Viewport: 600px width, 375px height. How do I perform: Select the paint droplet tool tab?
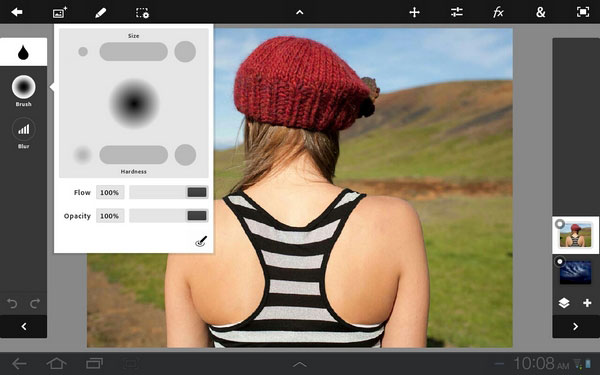pos(23,52)
